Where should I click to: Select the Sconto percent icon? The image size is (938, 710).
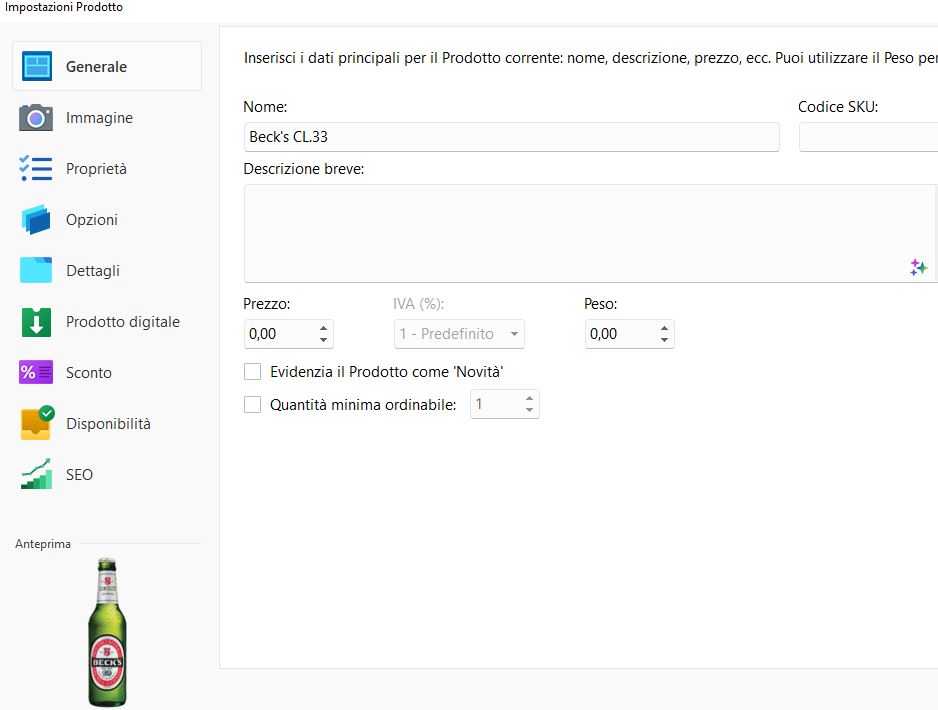click(x=36, y=373)
